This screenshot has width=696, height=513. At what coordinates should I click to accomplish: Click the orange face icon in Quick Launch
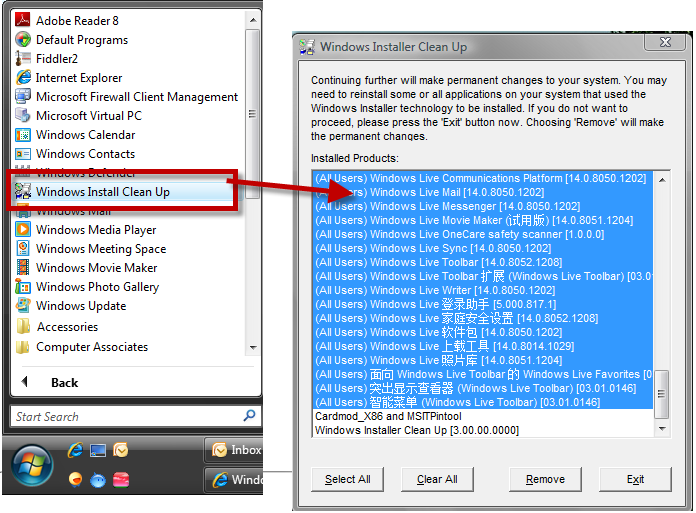click(x=75, y=480)
